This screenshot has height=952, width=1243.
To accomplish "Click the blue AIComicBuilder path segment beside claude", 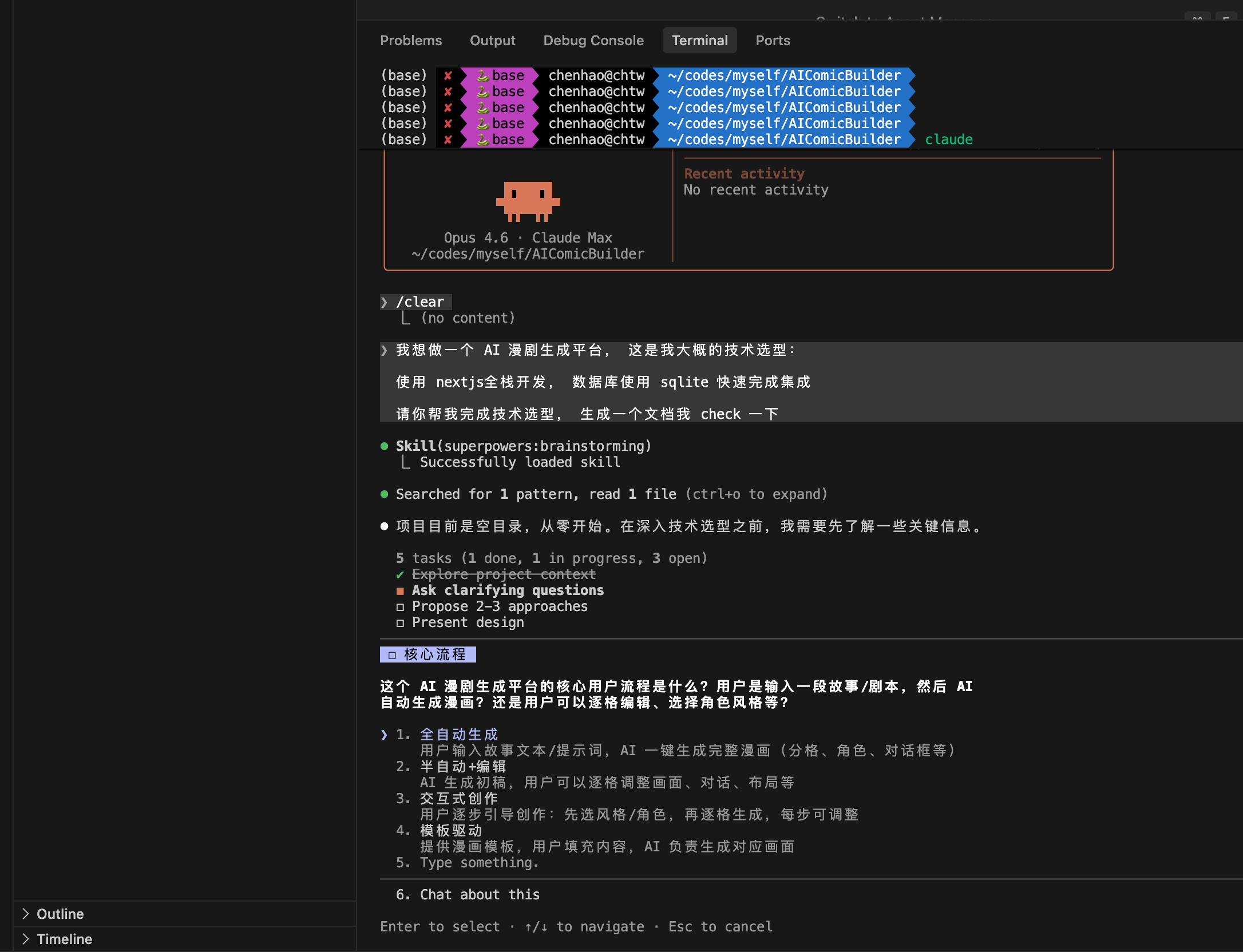I will (784, 140).
